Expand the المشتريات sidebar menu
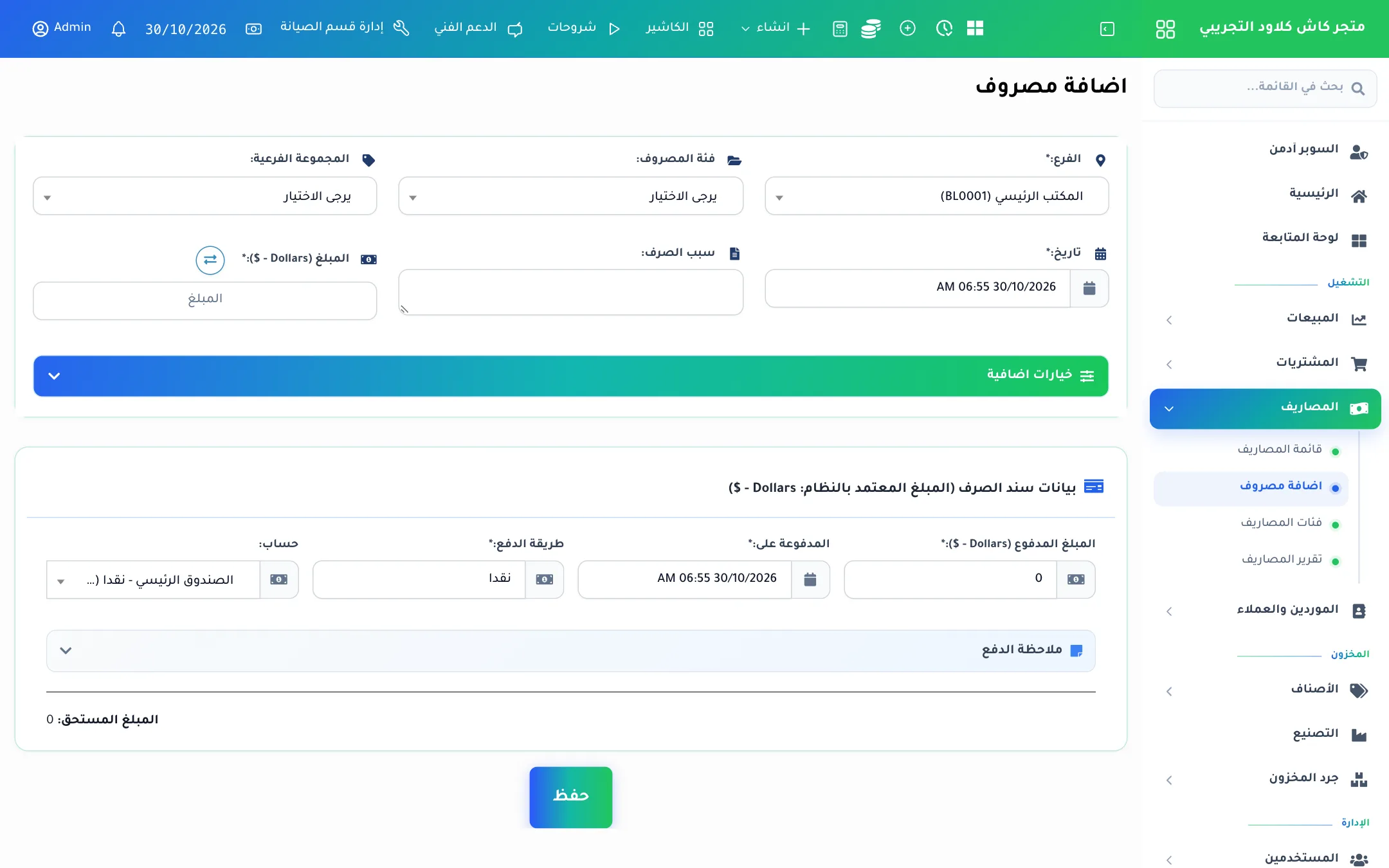Screen dimensions: 1389x868 [1266, 364]
